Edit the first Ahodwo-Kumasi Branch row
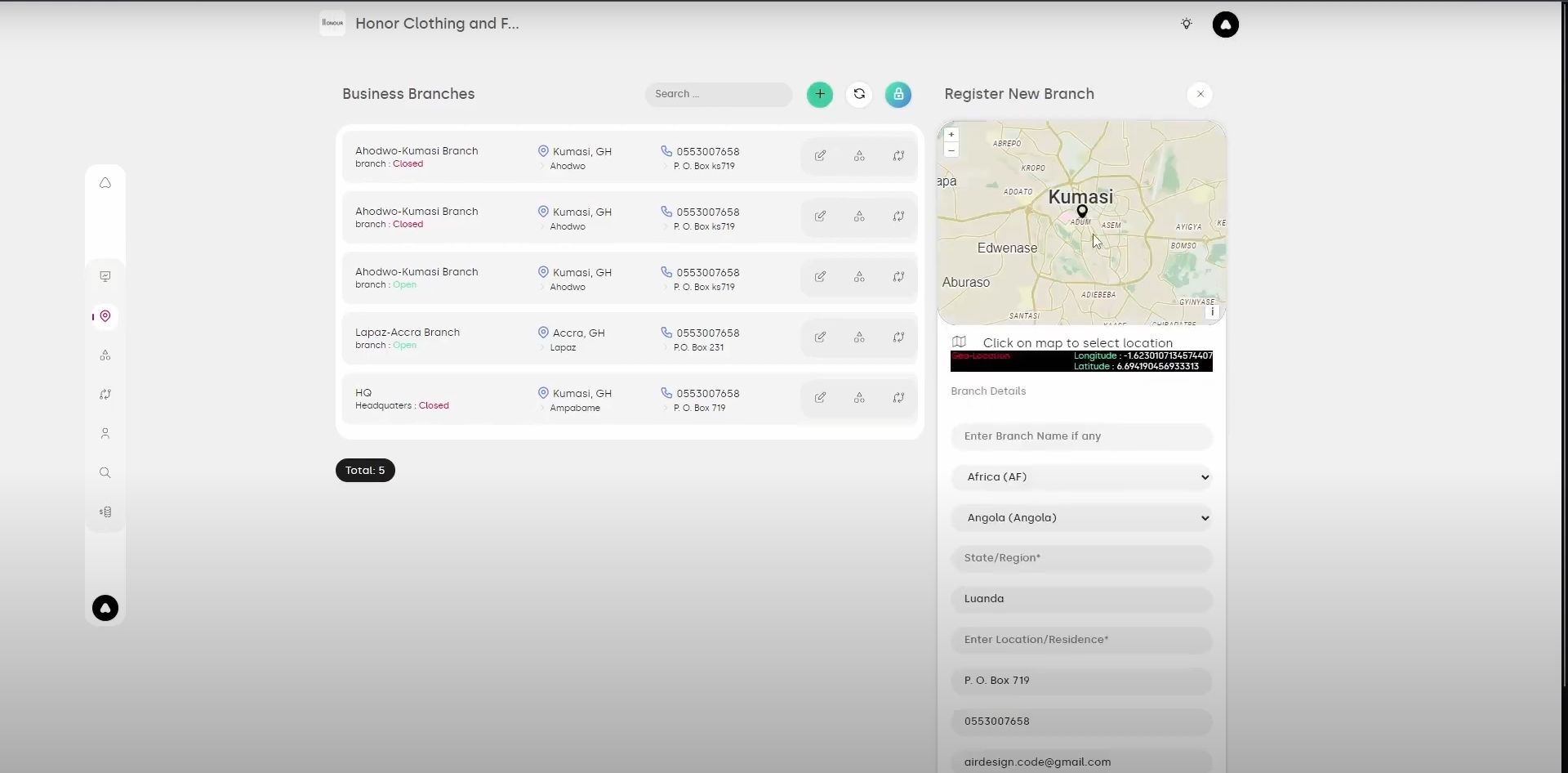 (820, 155)
